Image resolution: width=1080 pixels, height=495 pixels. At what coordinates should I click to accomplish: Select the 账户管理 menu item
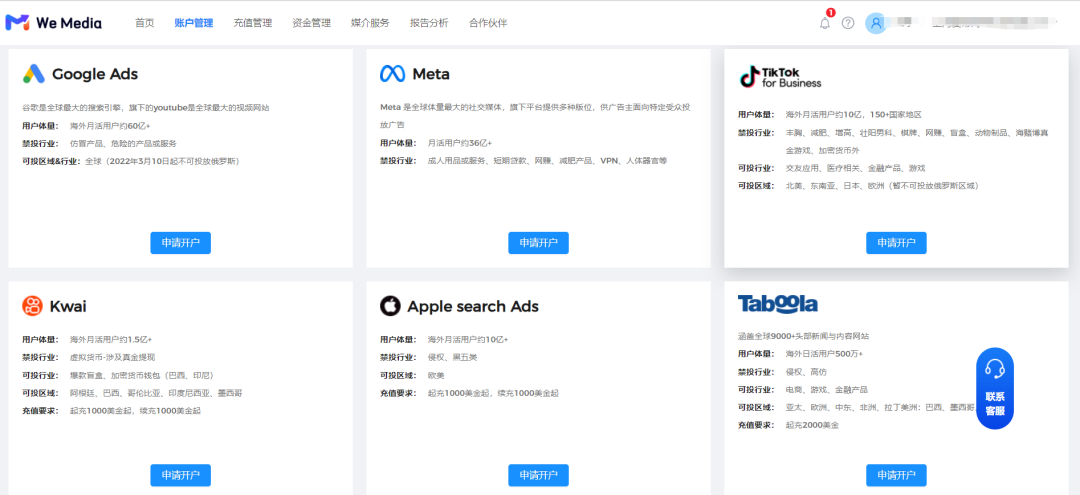click(194, 23)
